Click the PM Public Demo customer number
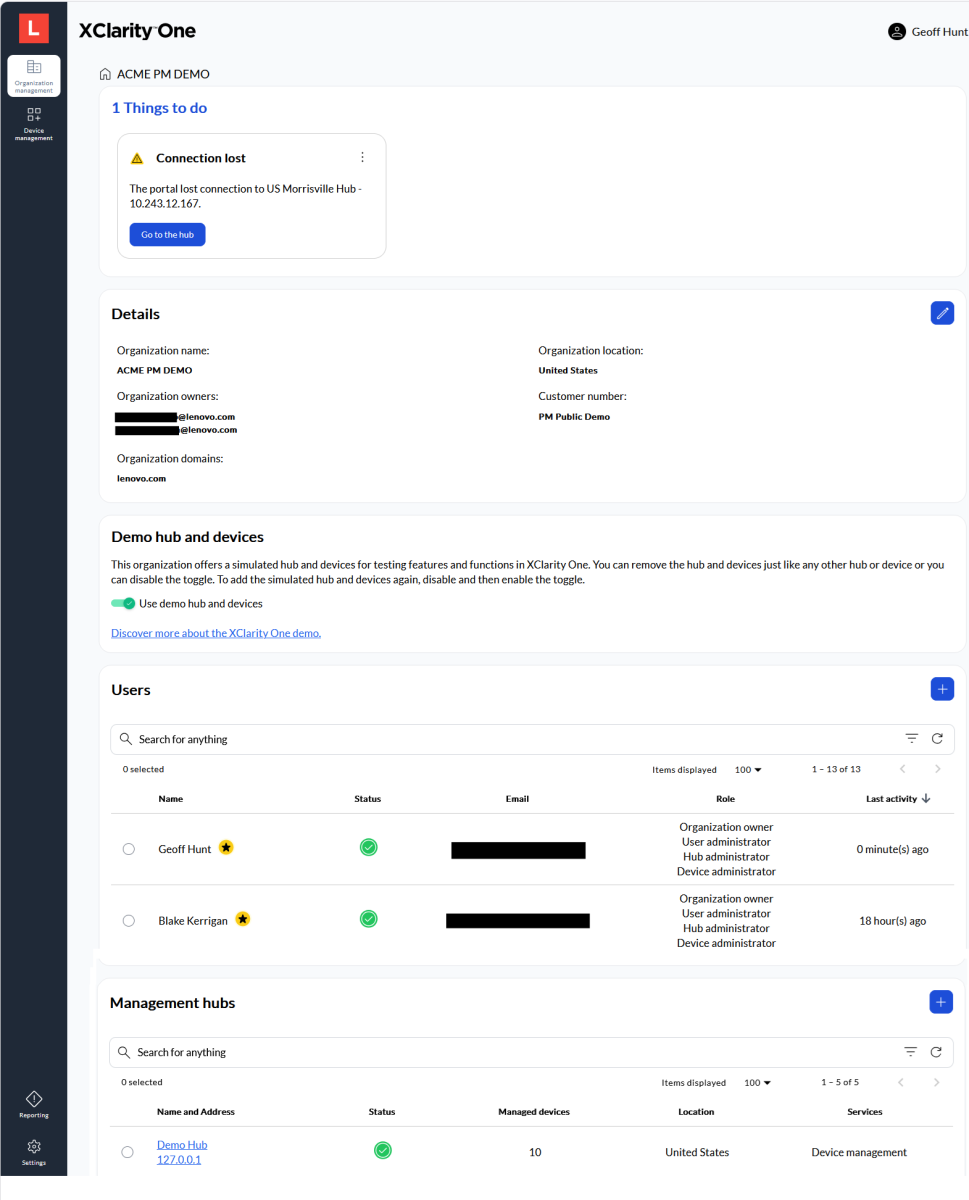Screen dimensions: 969x1200 click(x=574, y=417)
